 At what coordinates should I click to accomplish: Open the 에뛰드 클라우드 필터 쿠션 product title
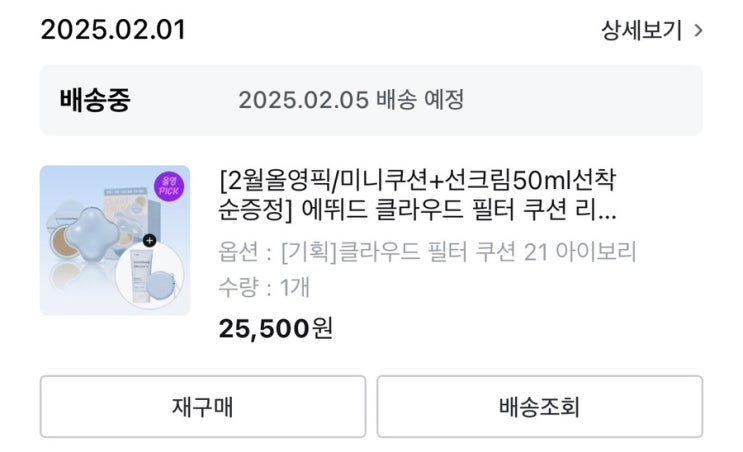point(418,197)
